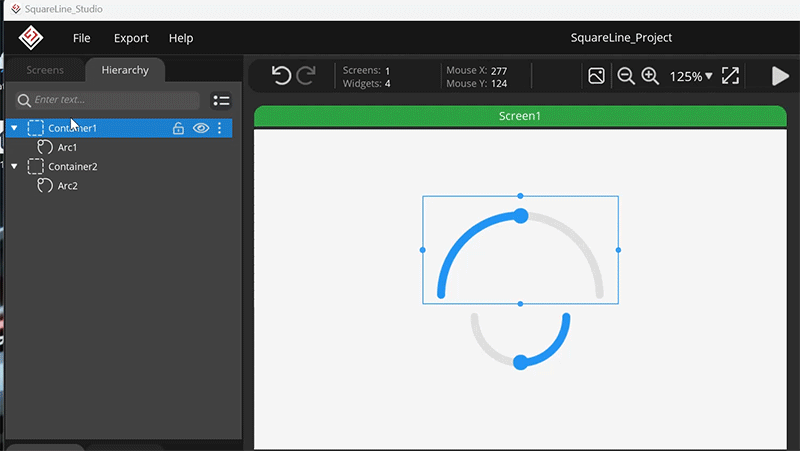The image size is (800, 451).
Task: Open the 125% zoom level dropdown
Action: (x=691, y=76)
